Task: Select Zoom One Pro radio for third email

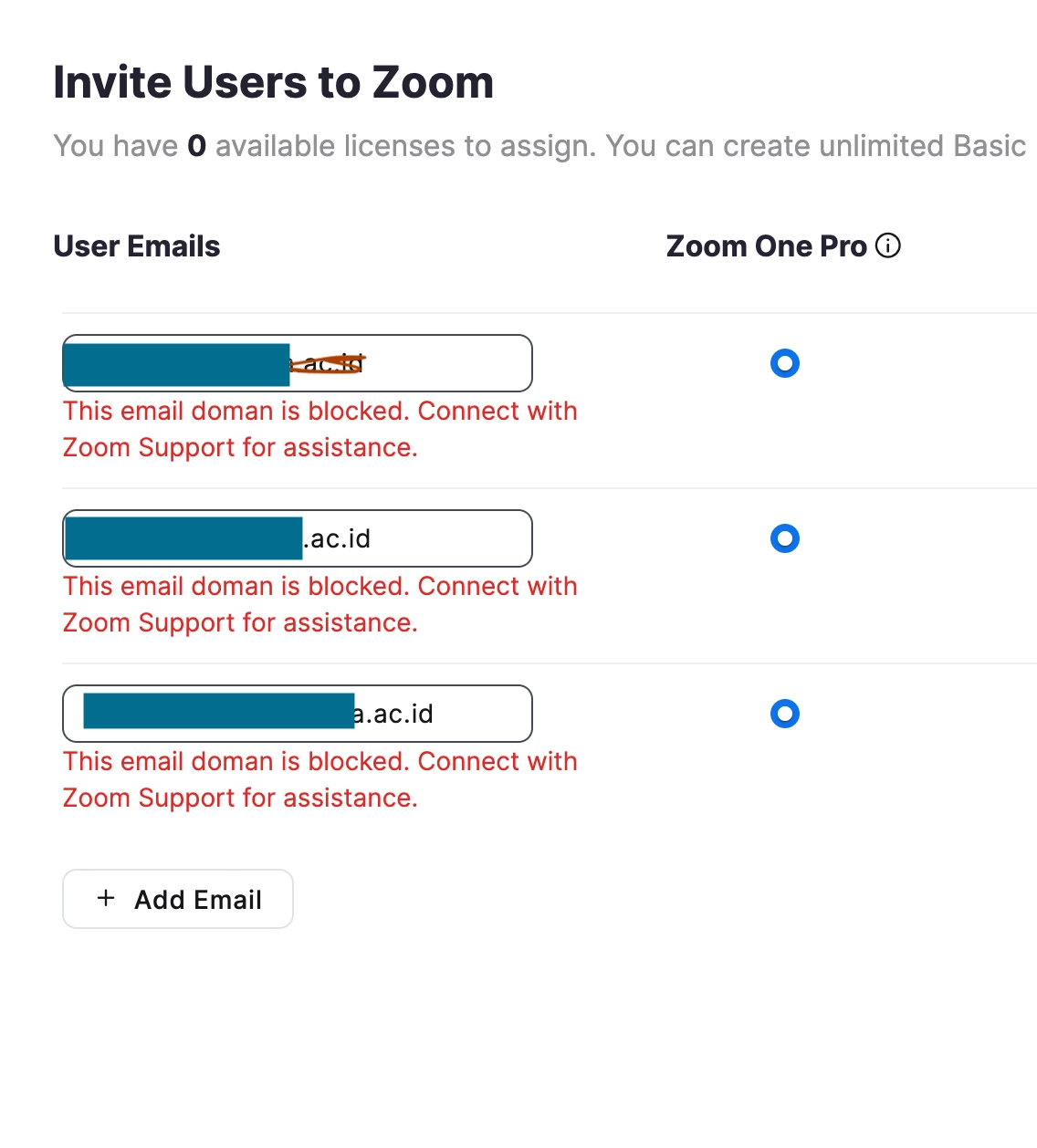Action: [x=785, y=714]
